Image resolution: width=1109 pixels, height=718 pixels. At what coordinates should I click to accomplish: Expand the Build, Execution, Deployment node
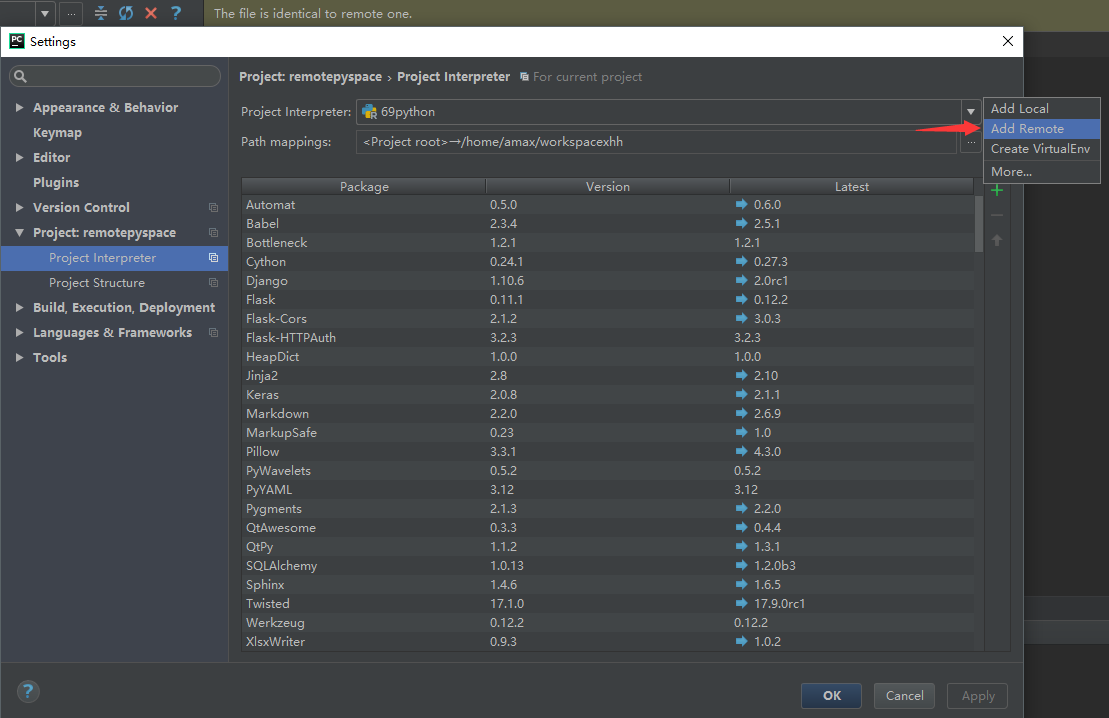coord(20,308)
